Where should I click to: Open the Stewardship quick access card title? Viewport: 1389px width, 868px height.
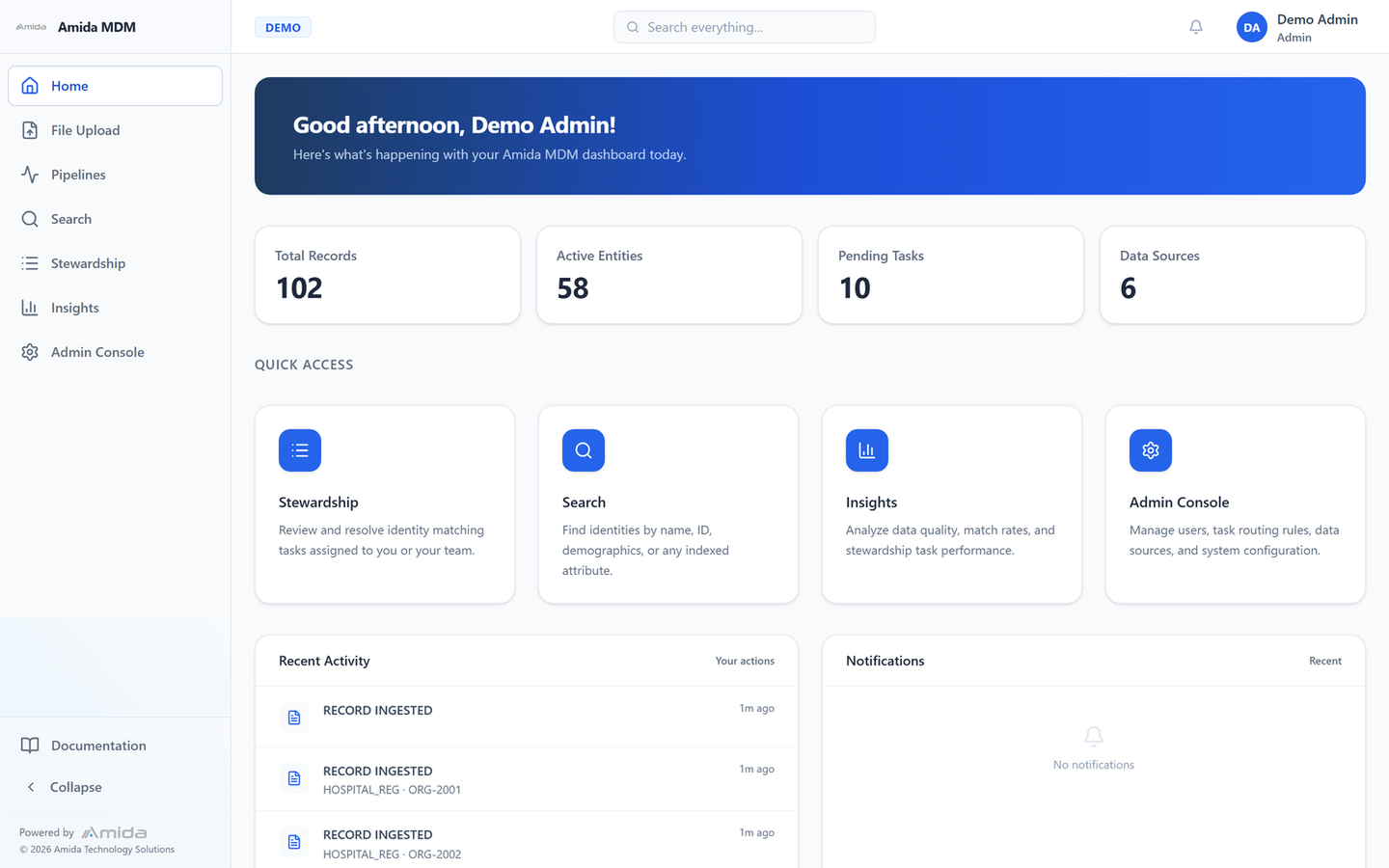point(318,502)
